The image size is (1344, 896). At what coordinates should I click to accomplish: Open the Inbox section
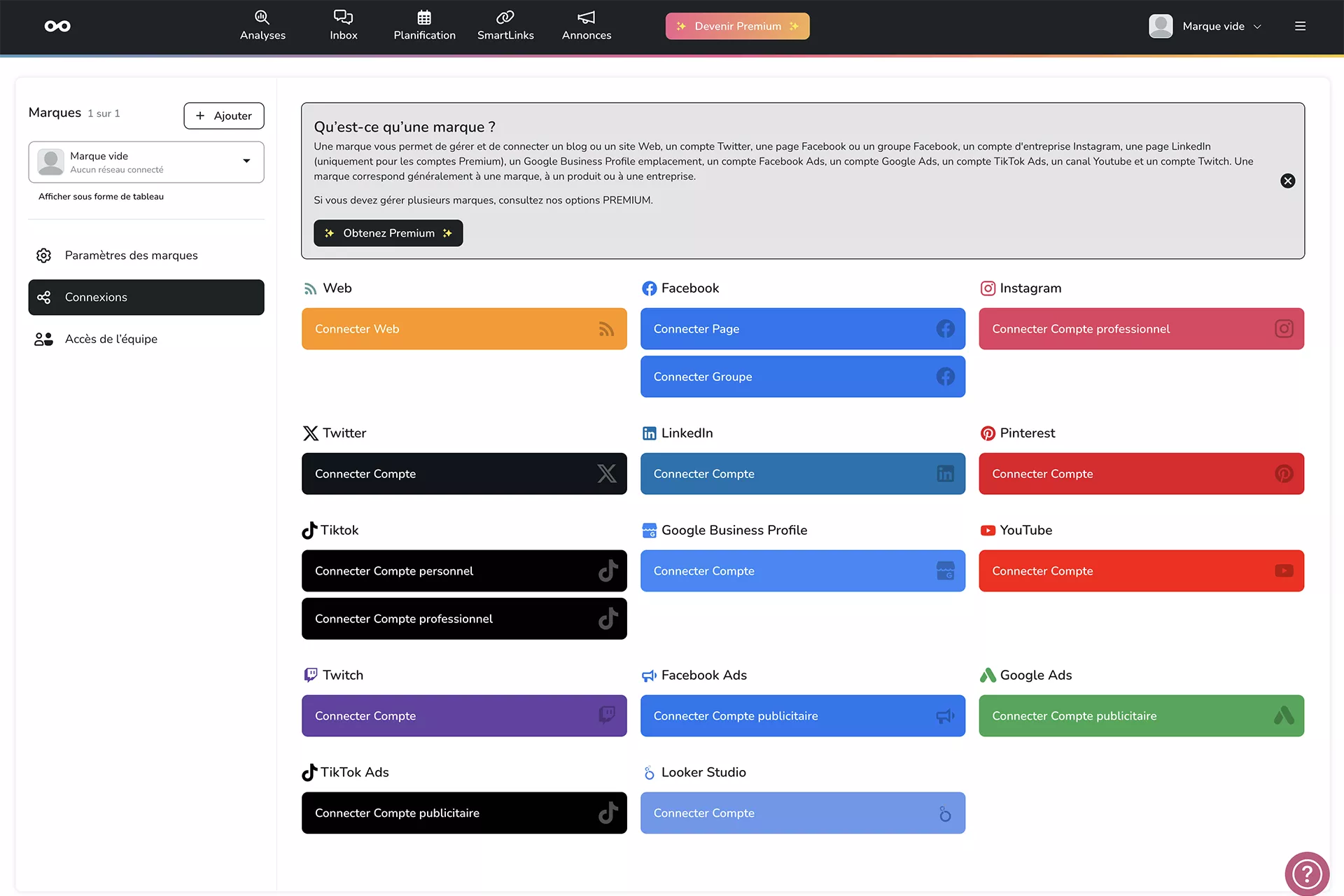coord(344,26)
